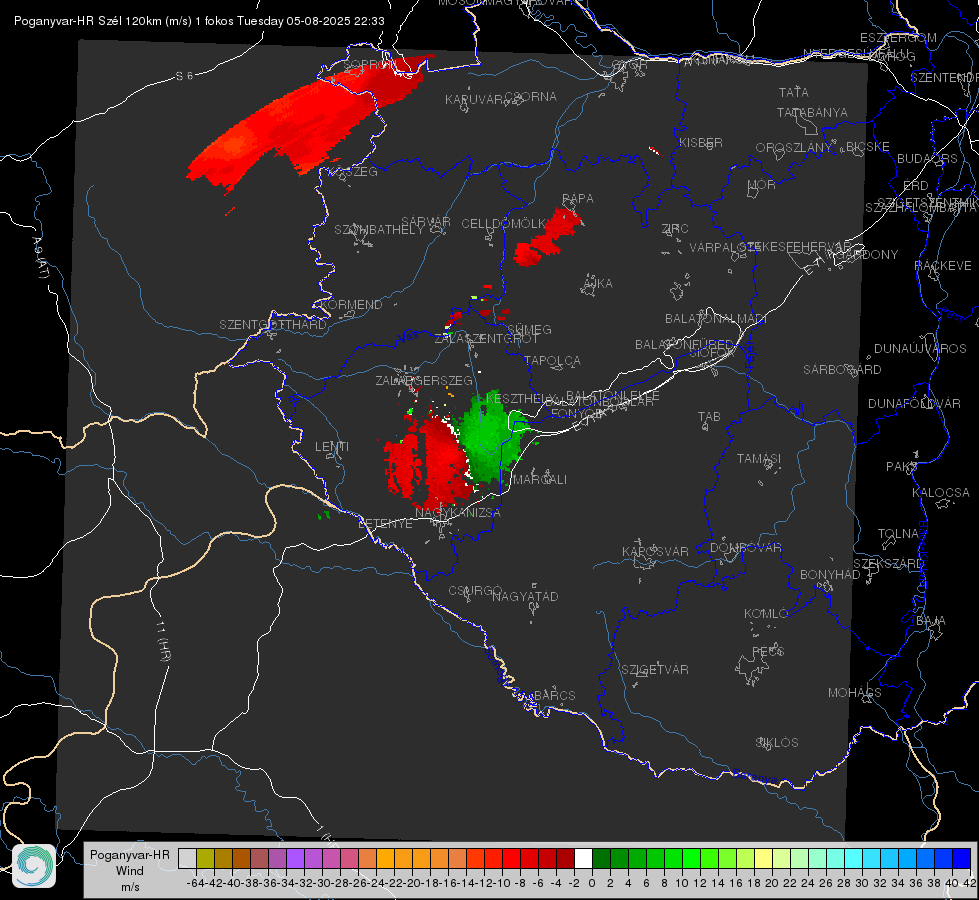This screenshot has width=979, height=900.
Task: Click the ZIRC city label
Action: [x=675, y=229]
